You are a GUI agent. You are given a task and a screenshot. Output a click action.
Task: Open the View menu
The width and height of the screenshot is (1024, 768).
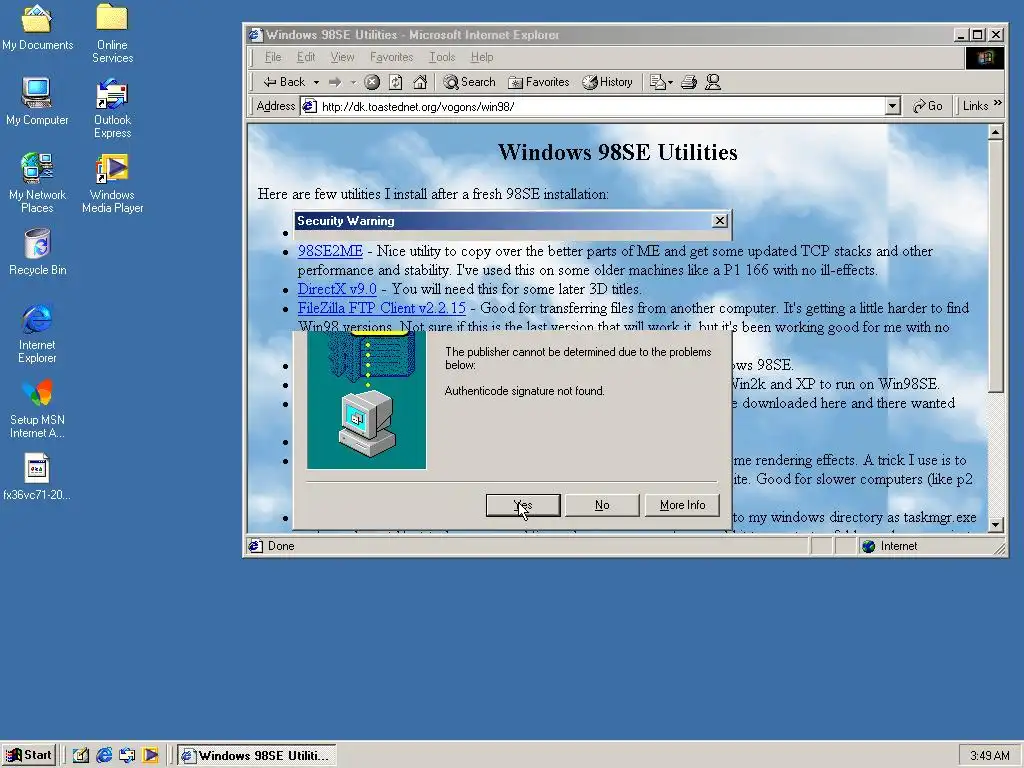tap(342, 57)
